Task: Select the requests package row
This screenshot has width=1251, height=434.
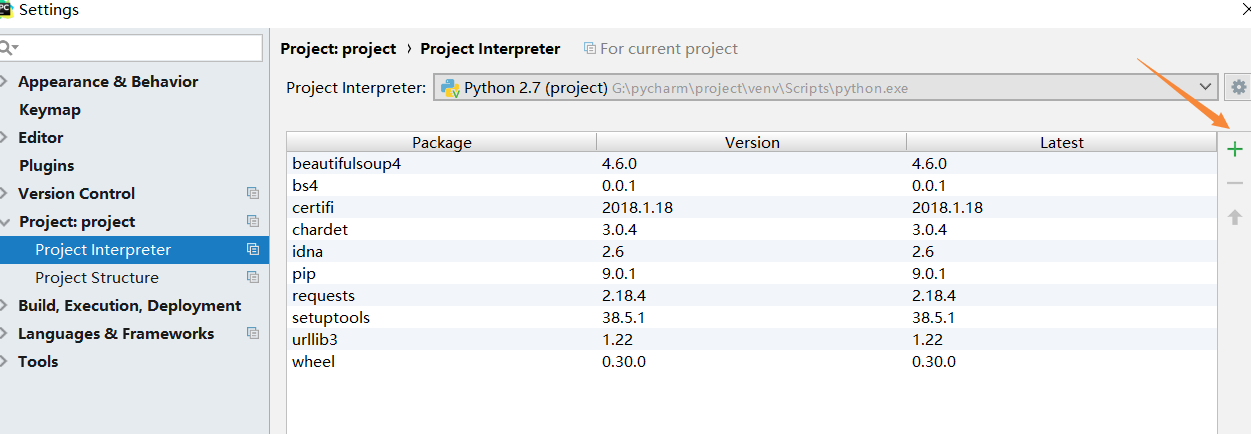Action: [x=752, y=295]
